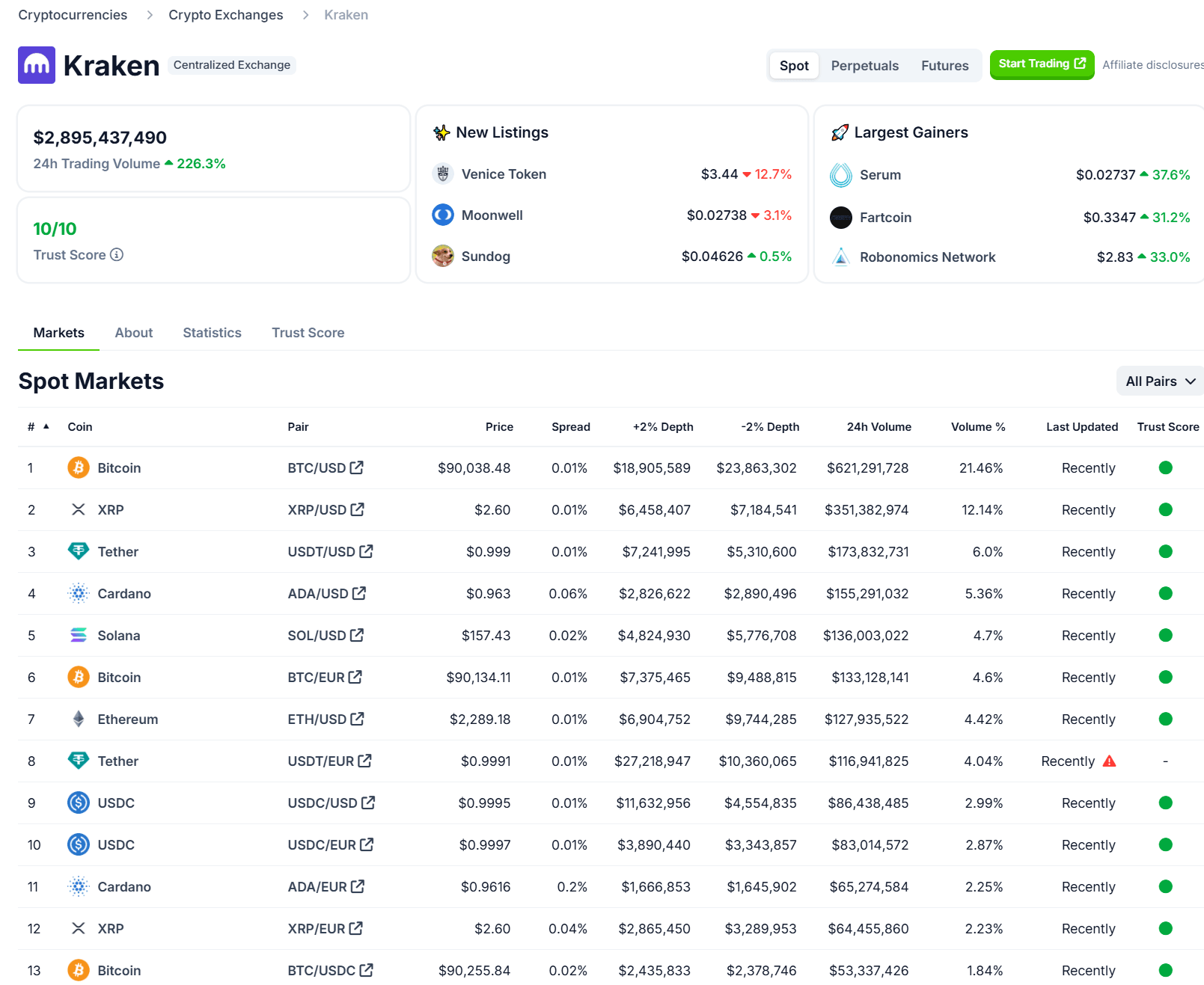The height and width of the screenshot is (985, 1204).
Task: Open the BTC/USD external link icon
Action: coord(357,467)
